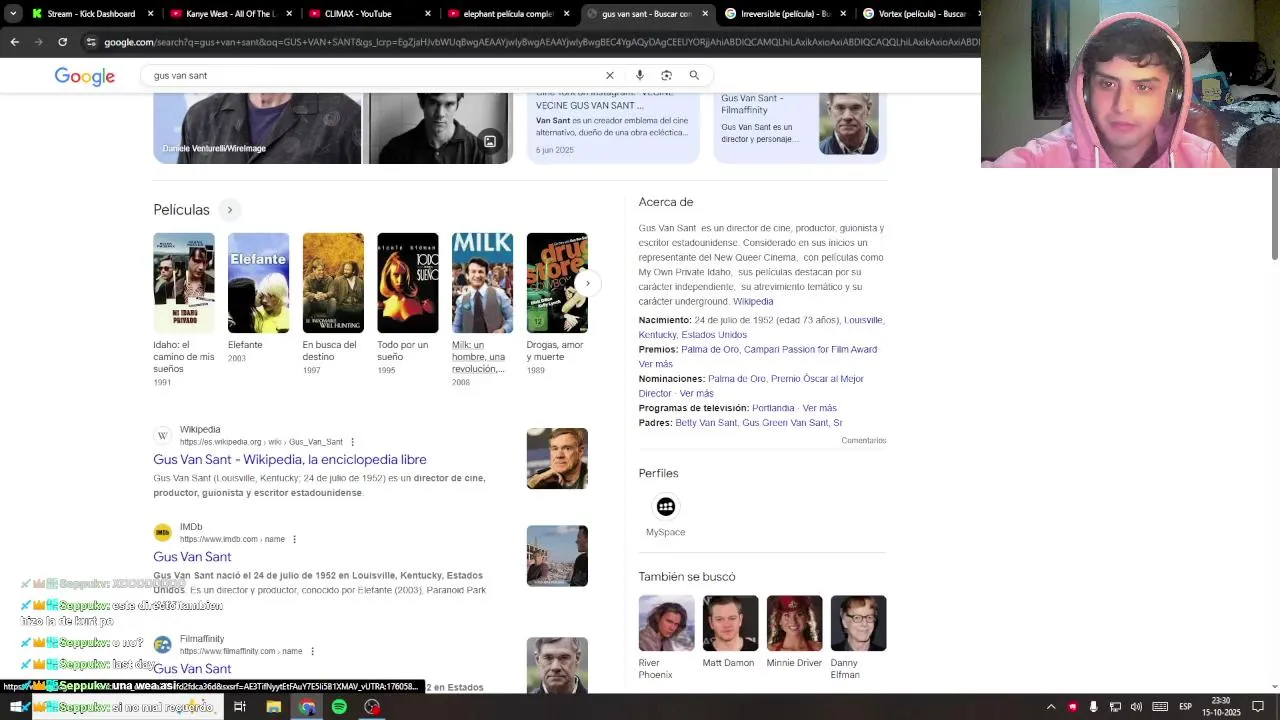The width and height of the screenshot is (1280, 720).
Task: Open more options for Wikipedia result
Action: 352,442
